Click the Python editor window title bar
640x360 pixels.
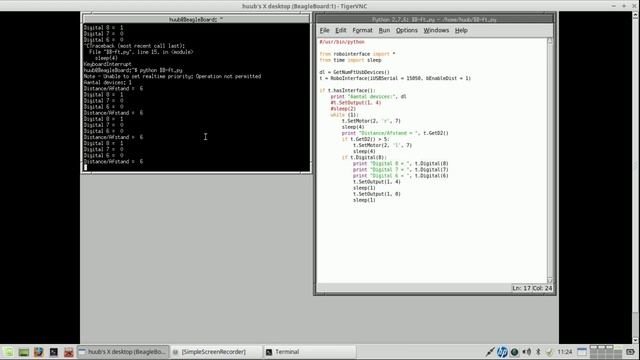tap(434, 19)
